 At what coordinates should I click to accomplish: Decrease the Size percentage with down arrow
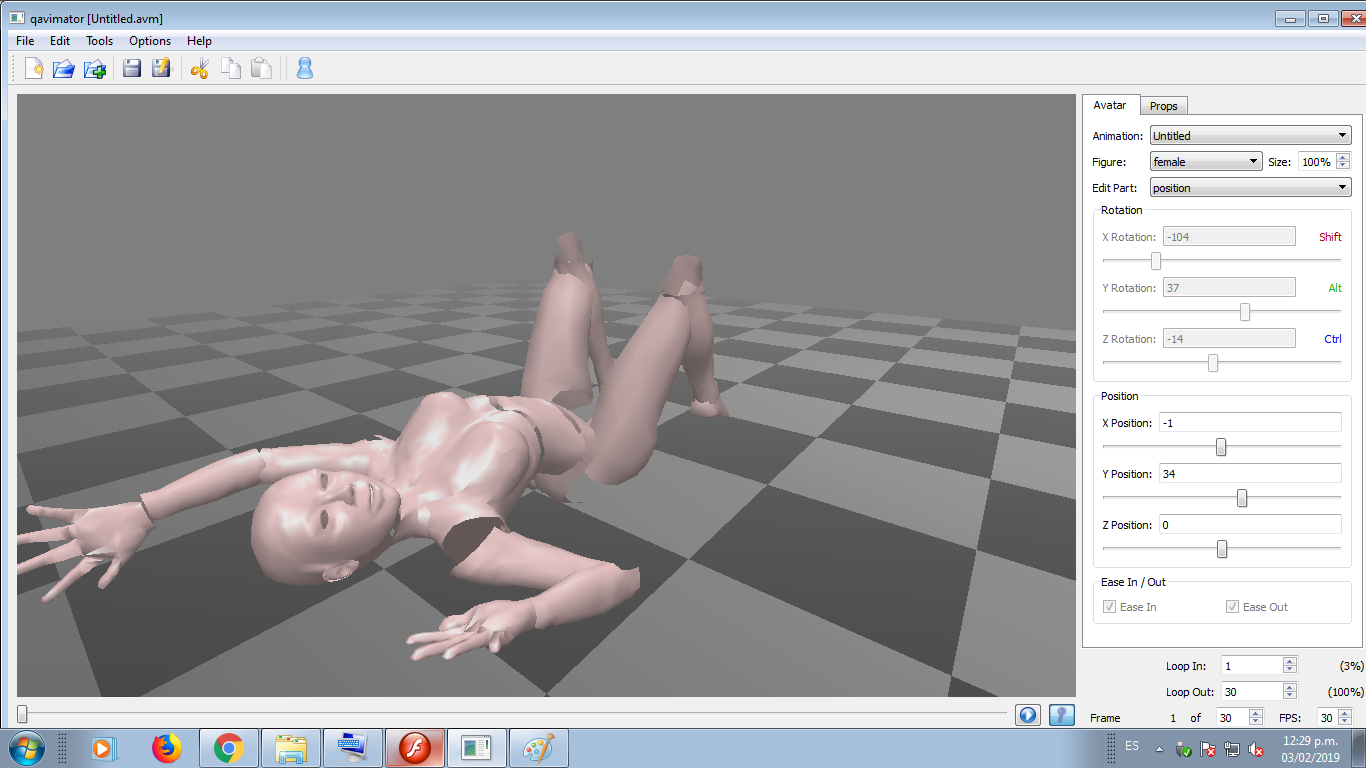tap(1342, 166)
